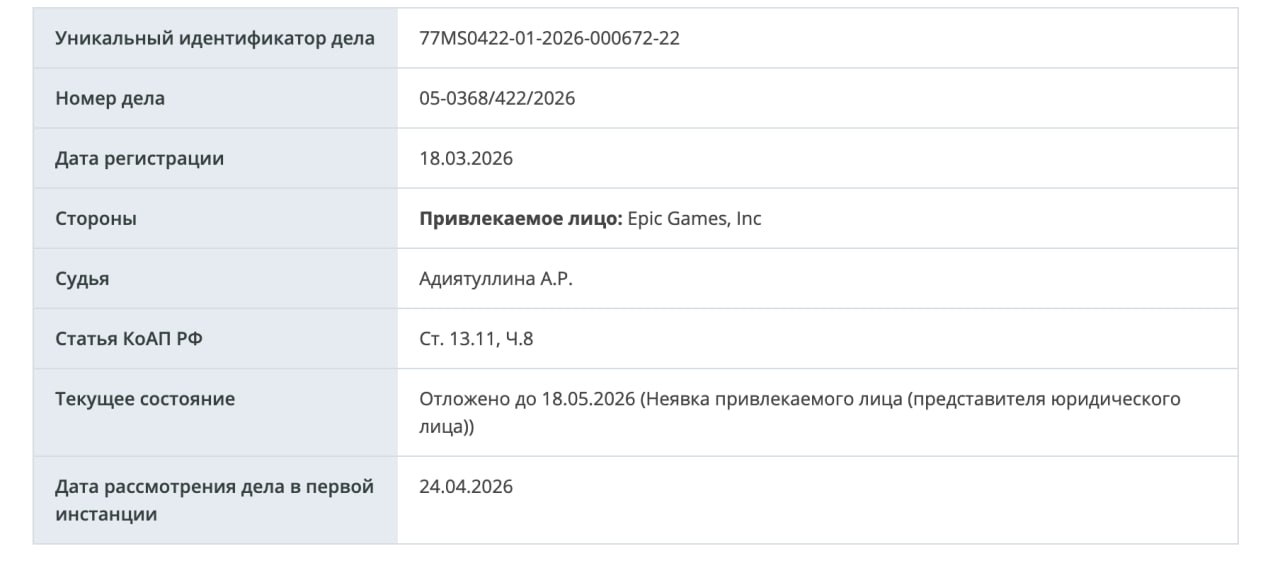1280x563 pixels.
Task: Click the Дата рассмотрения дела в первой инстанции label
Action: tap(214, 501)
